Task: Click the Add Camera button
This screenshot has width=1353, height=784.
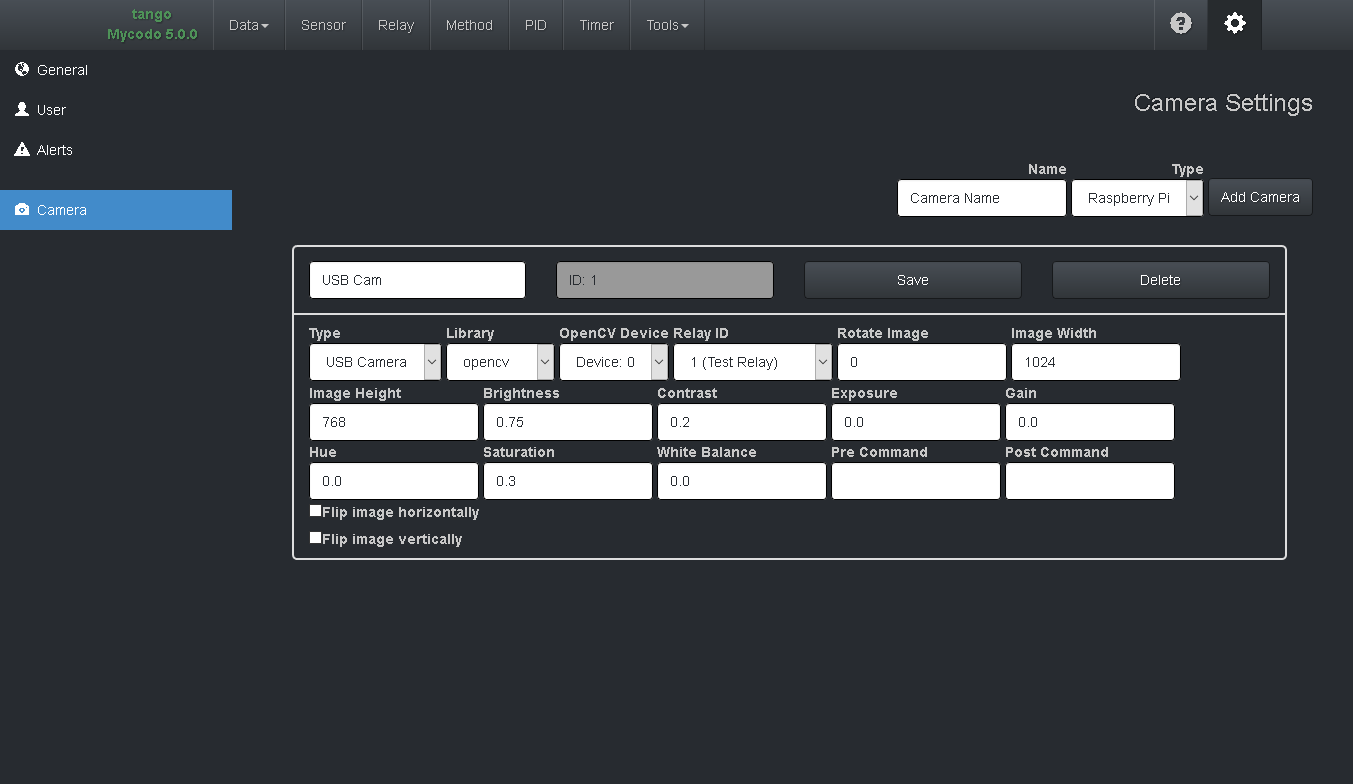Action: pyautogui.click(x=1260, y=197)
